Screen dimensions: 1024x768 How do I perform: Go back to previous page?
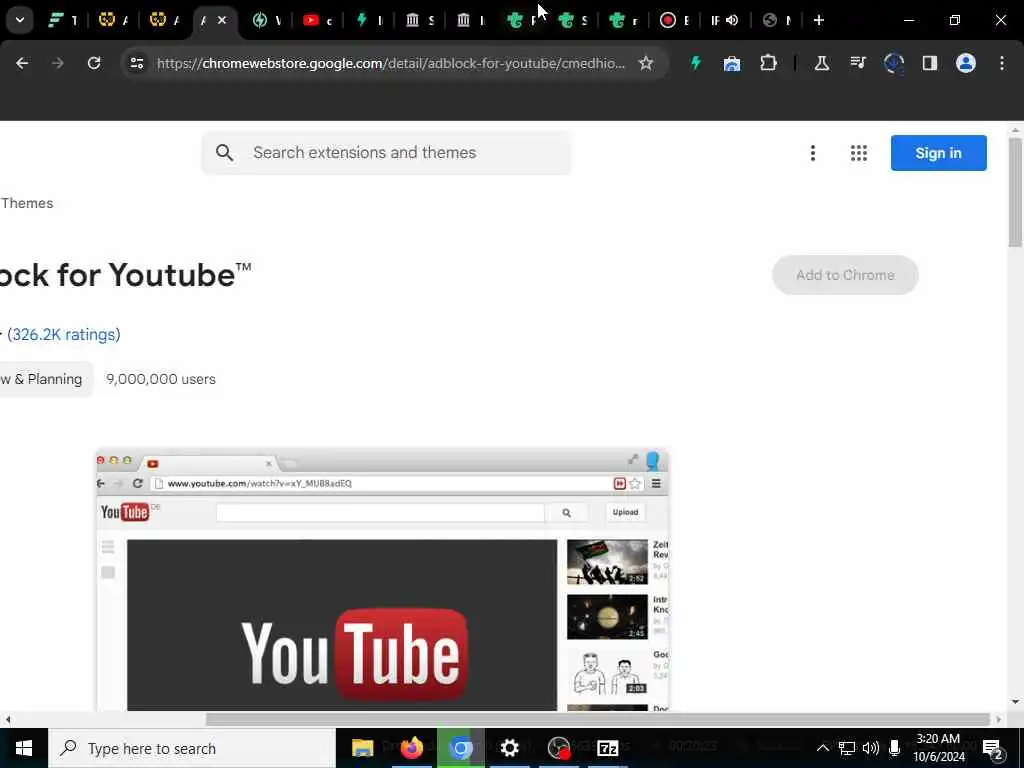[x=22, y=63]
